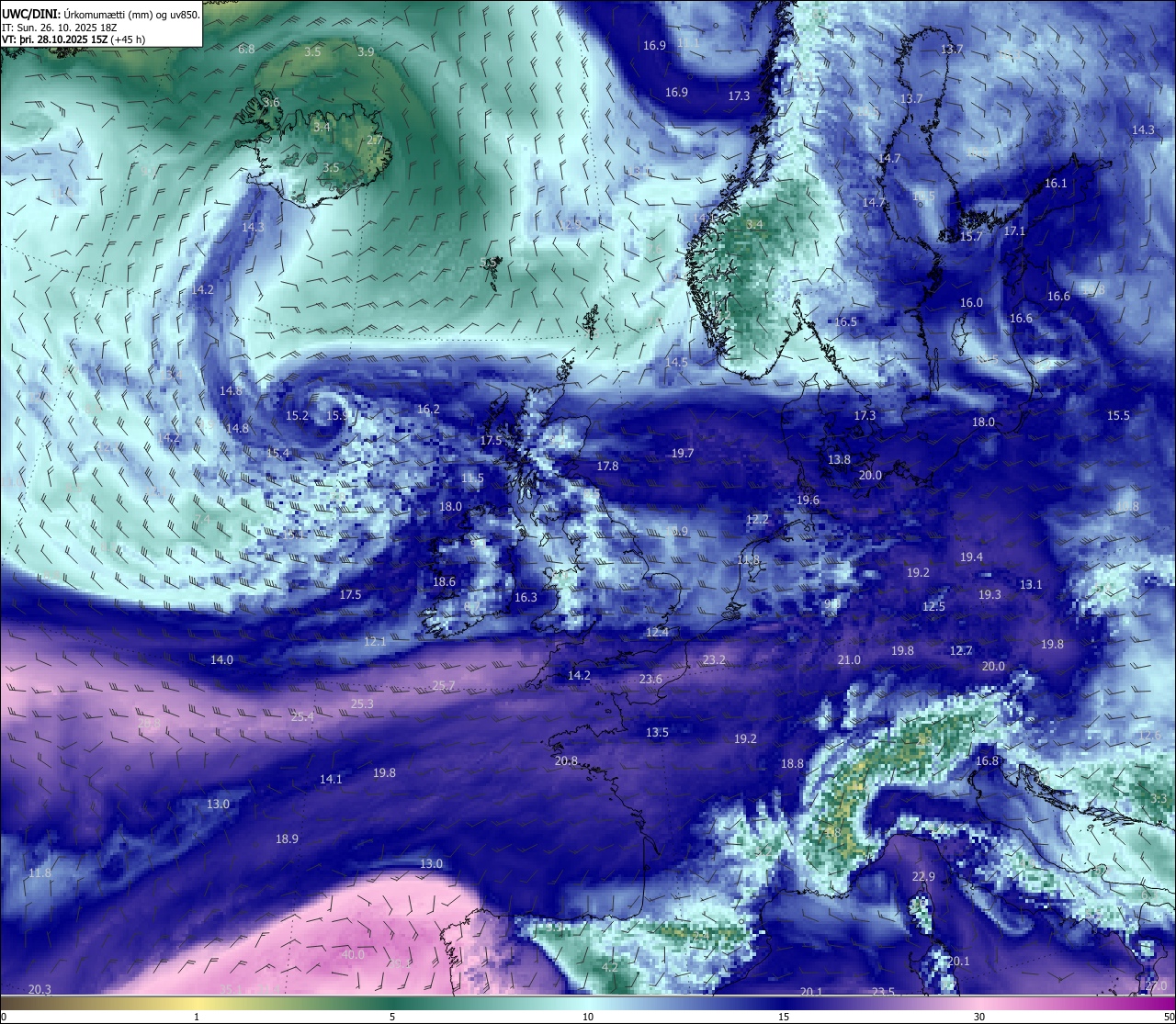Click the 13.5 value over northern France
The width and height of the screenshot is (1176, 1024).
coord(657,733)
